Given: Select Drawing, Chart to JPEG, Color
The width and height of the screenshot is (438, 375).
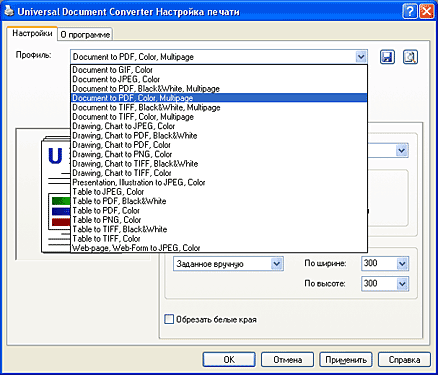Looking at the screenshot, I should click(219, 126).
